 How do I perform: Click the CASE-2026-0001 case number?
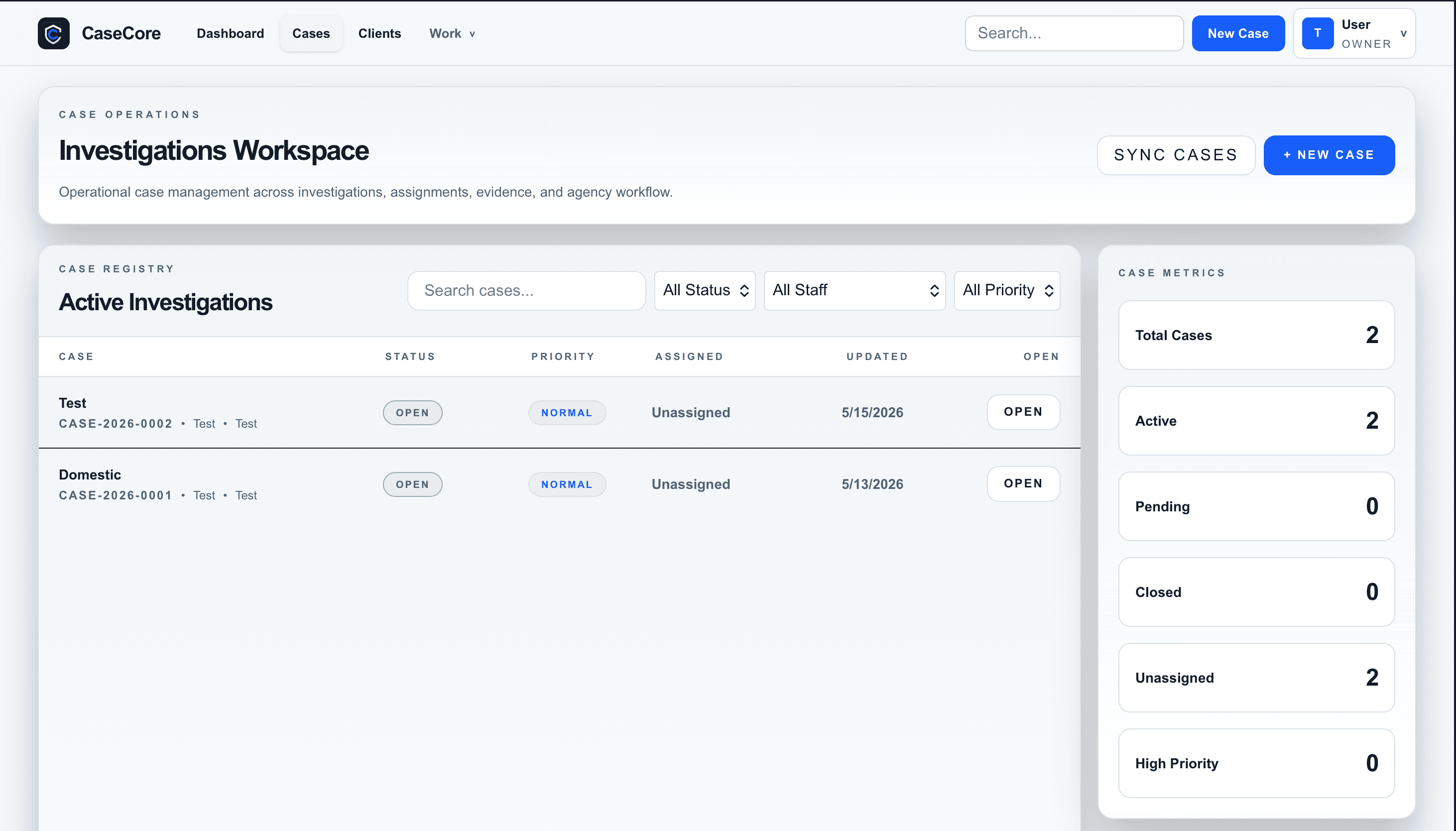(116, 495)
